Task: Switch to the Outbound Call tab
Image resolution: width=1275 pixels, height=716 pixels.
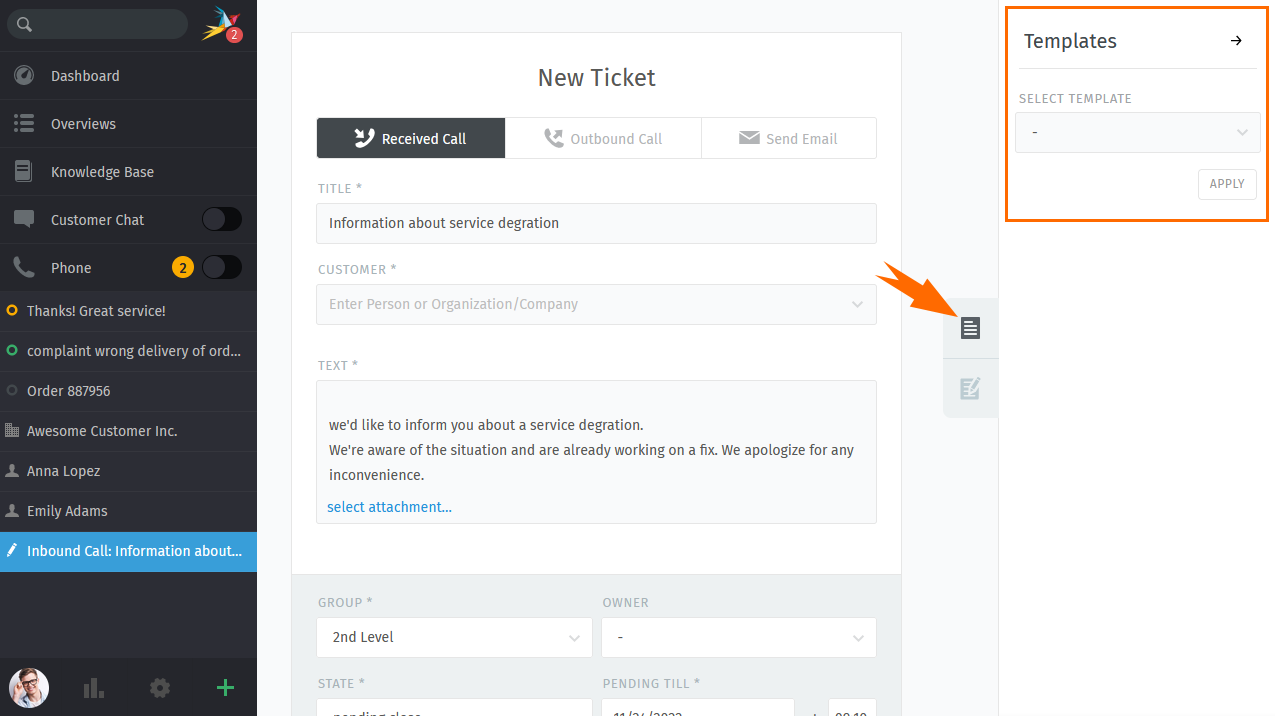Action: point(603,139)
